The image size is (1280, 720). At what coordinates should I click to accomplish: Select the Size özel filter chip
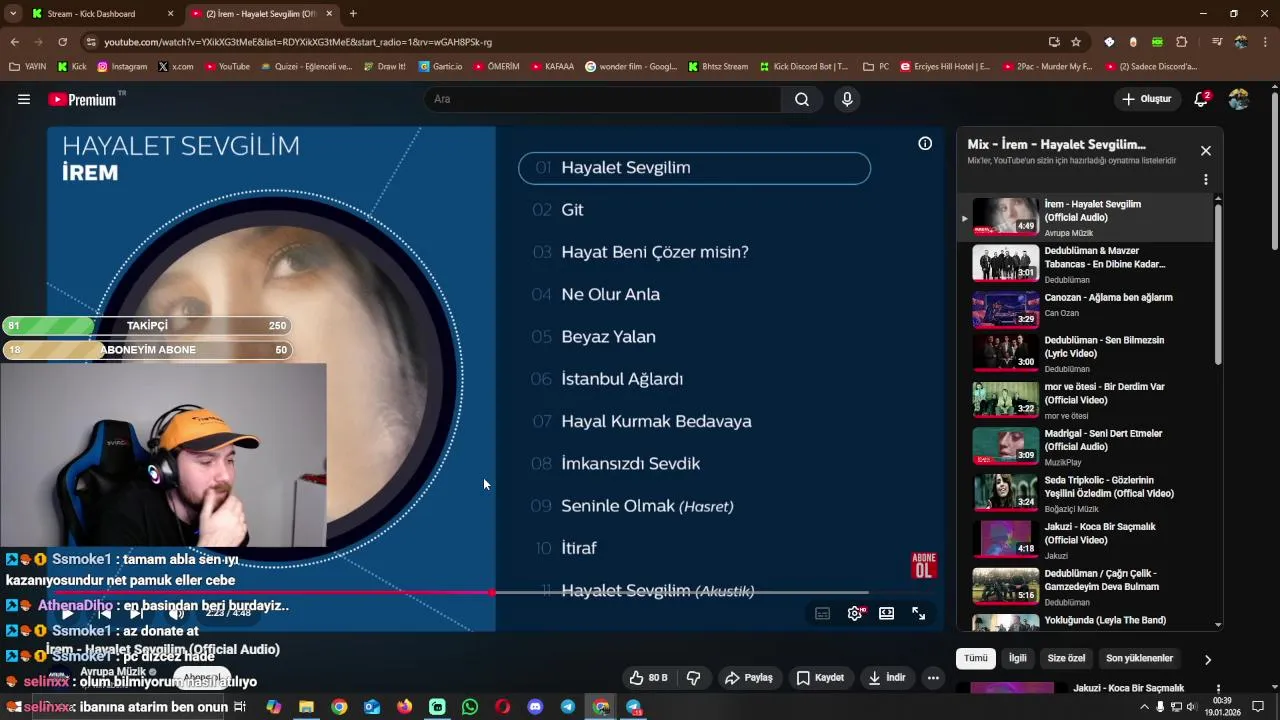1066,658
